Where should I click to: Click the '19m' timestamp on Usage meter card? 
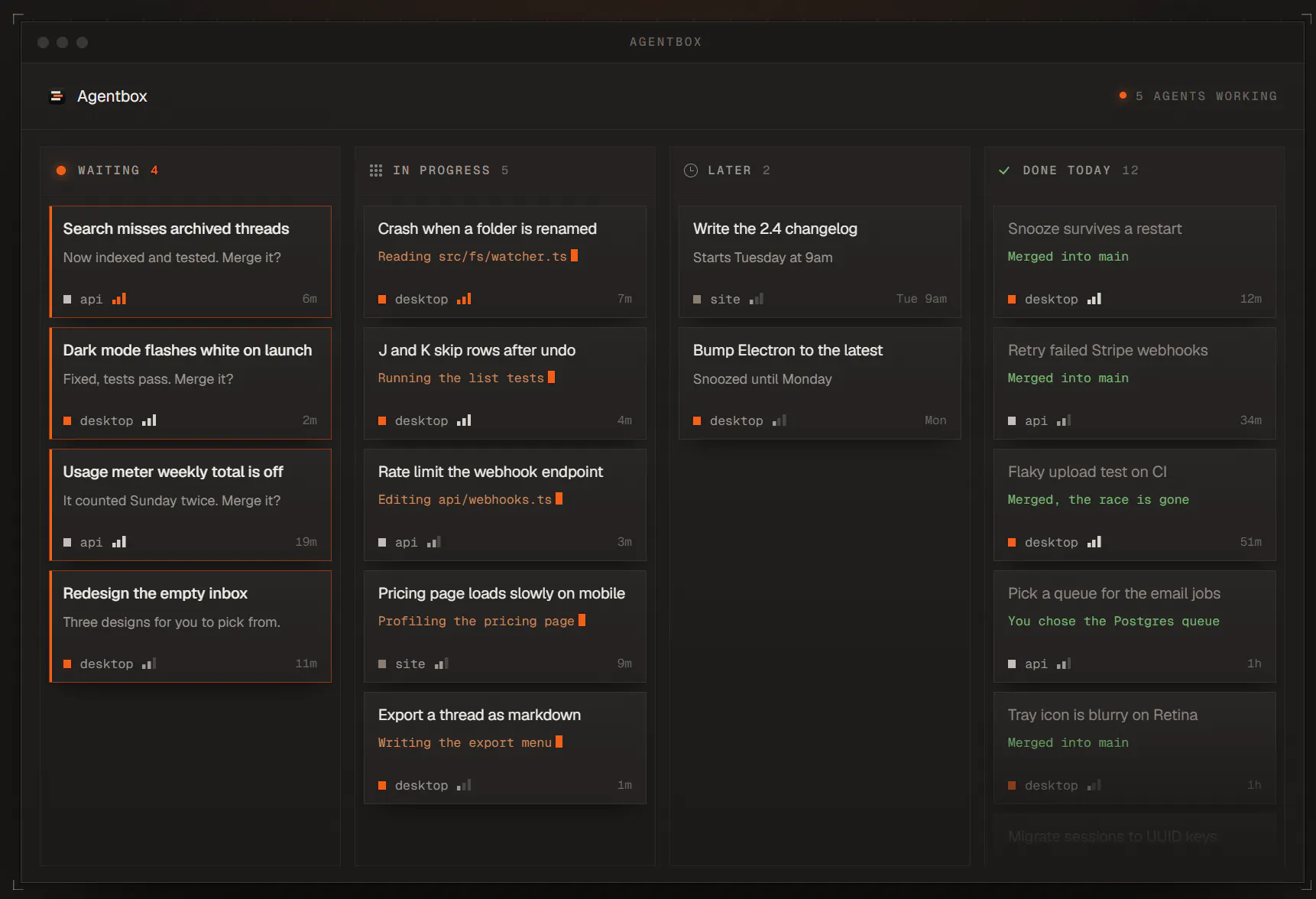click(306, 542)
